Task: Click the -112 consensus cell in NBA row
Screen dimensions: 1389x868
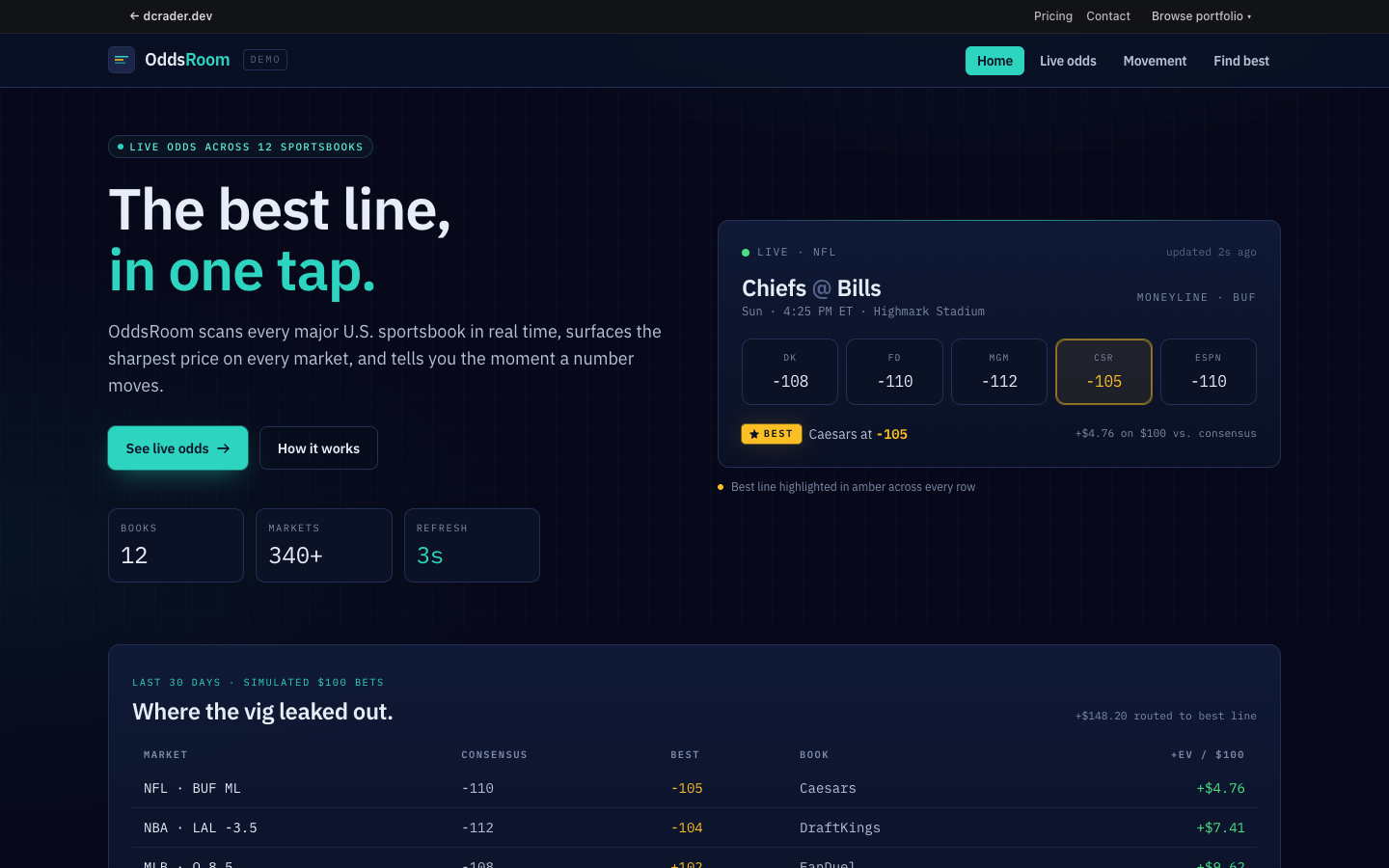Action: [x=477, y=828]
